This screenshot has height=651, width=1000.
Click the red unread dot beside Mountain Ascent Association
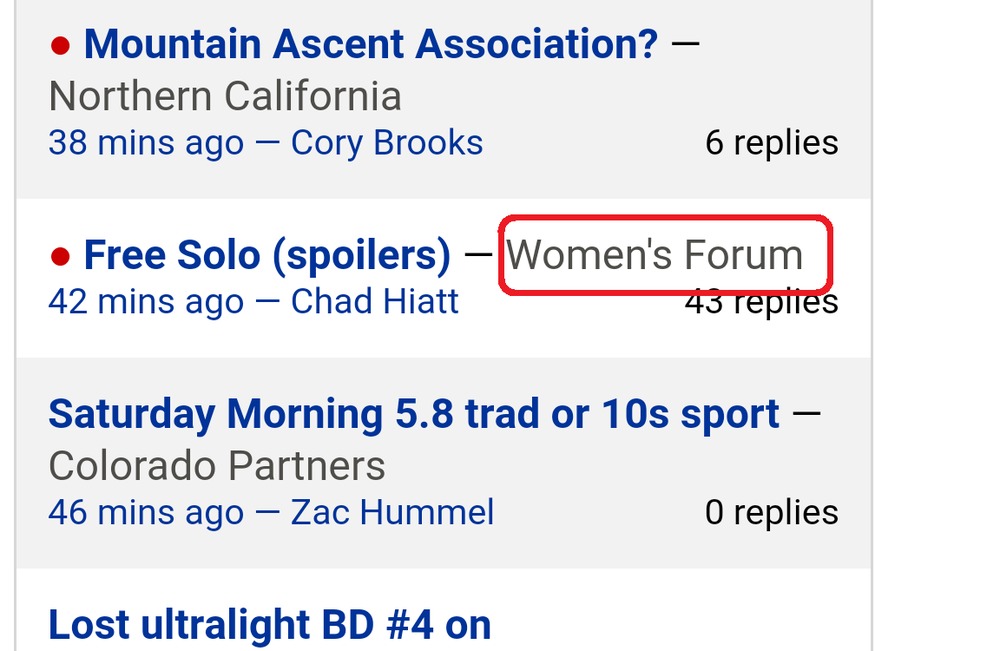(x=60, y=45)
